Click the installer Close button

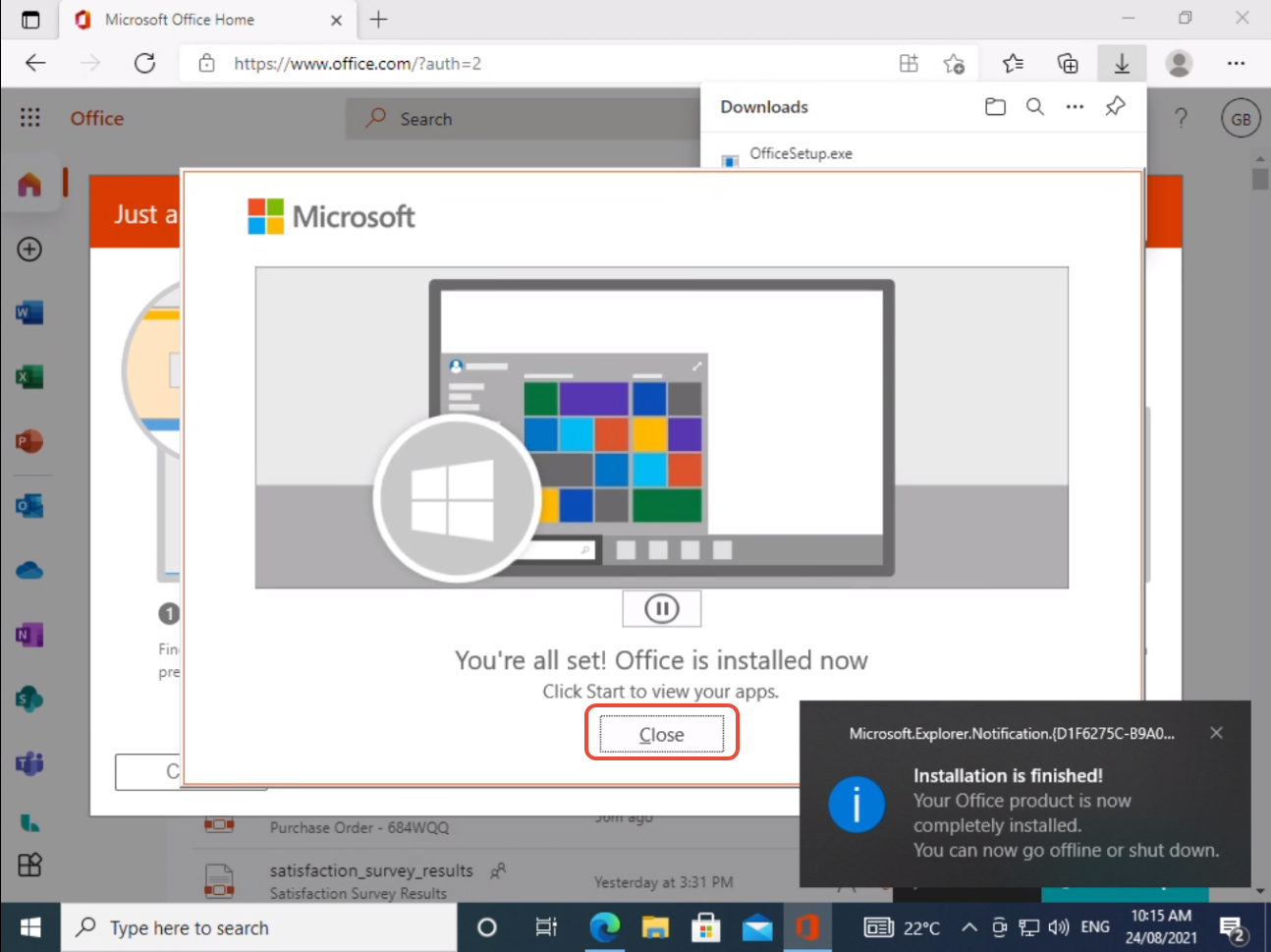click(661, 734)
